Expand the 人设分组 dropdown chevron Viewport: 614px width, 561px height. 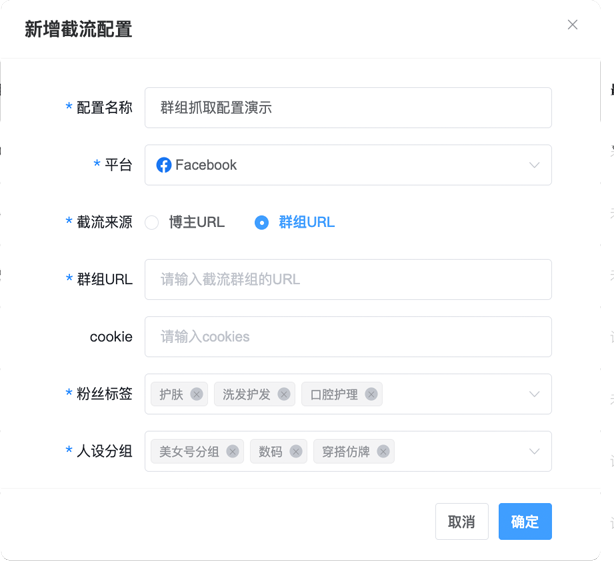tap(535, 451)
